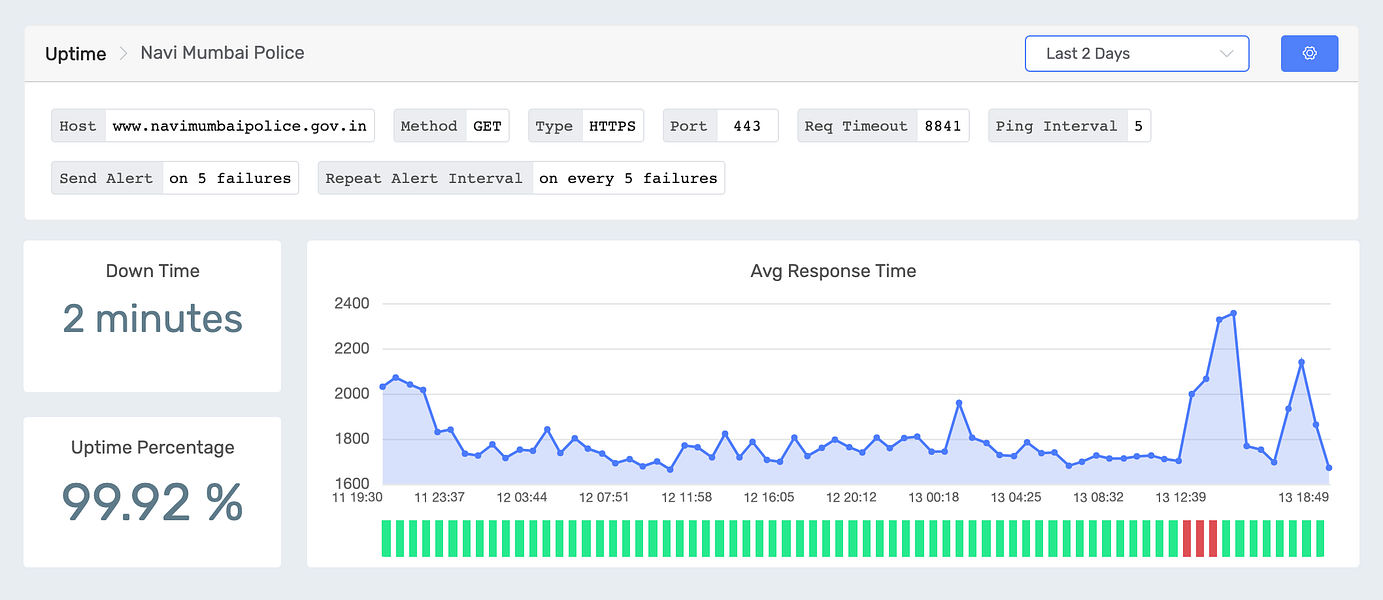Click the highest peak data point near 2360
Viewport: 1383px width, 600px height.
point(1234,313)
